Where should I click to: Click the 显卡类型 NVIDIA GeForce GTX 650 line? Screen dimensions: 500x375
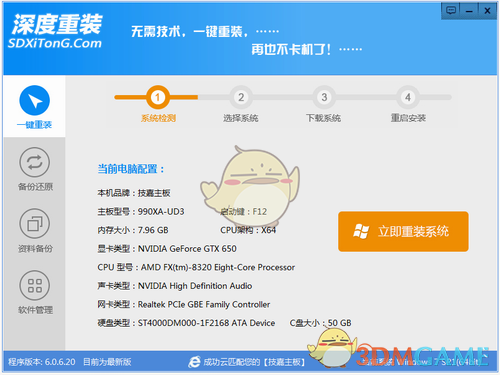tap(167, 249)
